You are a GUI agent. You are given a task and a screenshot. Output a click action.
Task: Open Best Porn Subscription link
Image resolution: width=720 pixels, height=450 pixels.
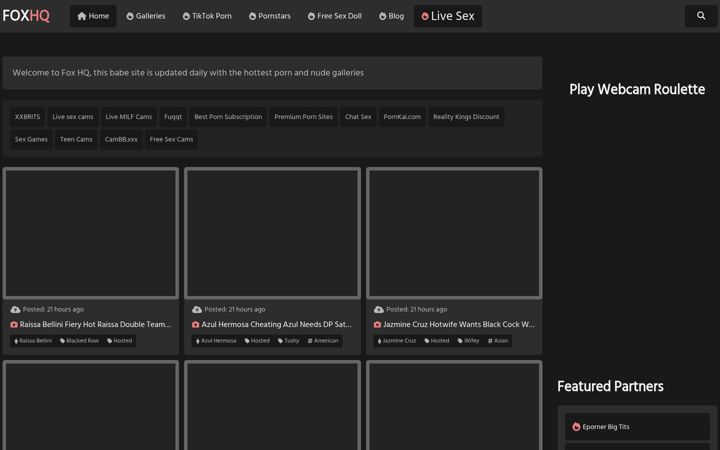(228, 117)
